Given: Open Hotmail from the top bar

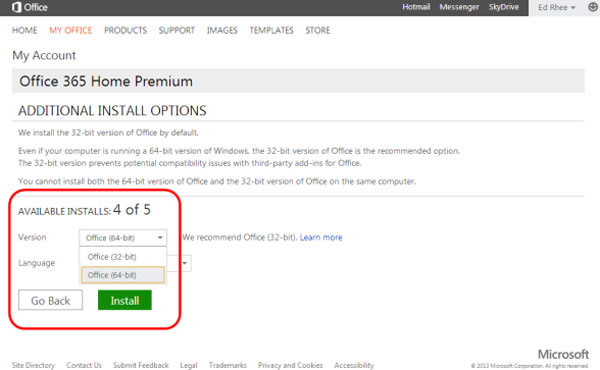Looking at the screenshot, I should tap(416, 7).
